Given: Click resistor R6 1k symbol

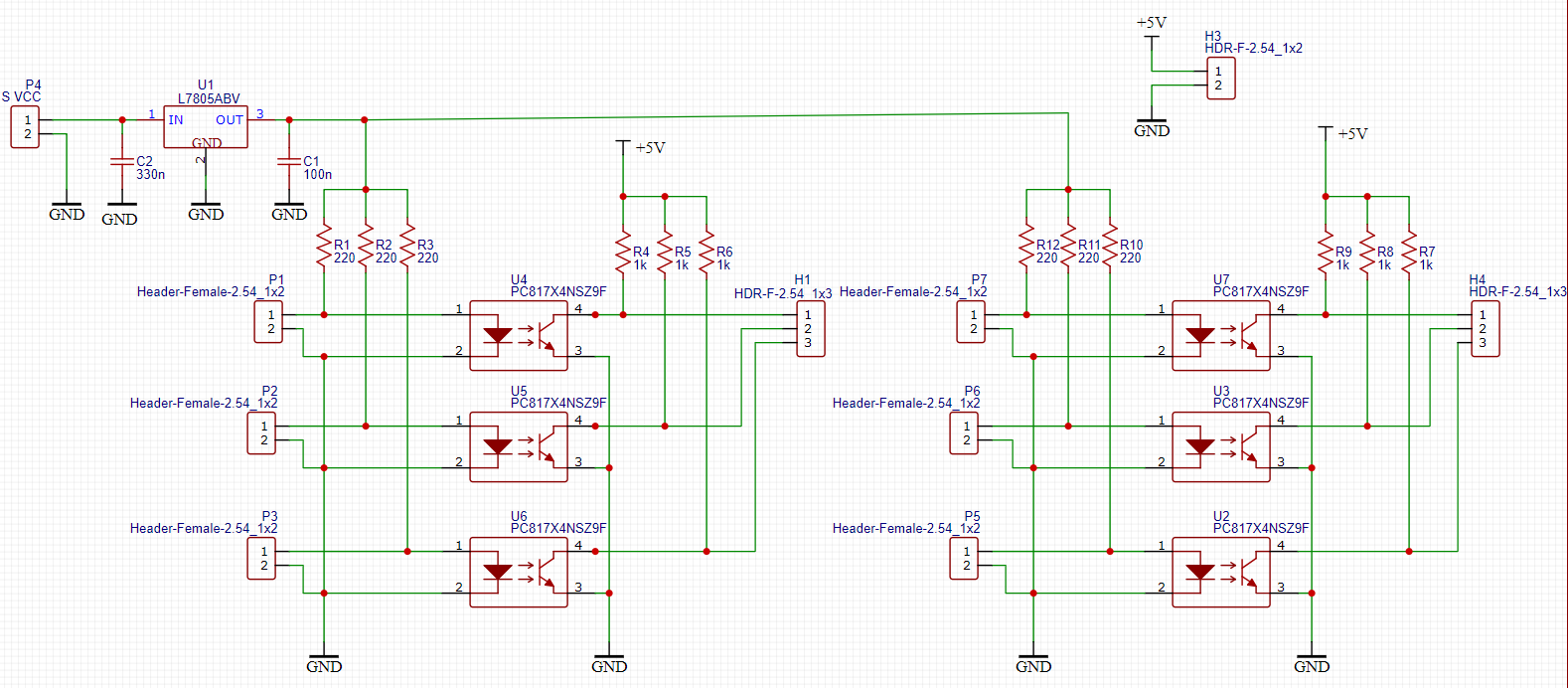Looking at the screenshot, I should 706,254.
